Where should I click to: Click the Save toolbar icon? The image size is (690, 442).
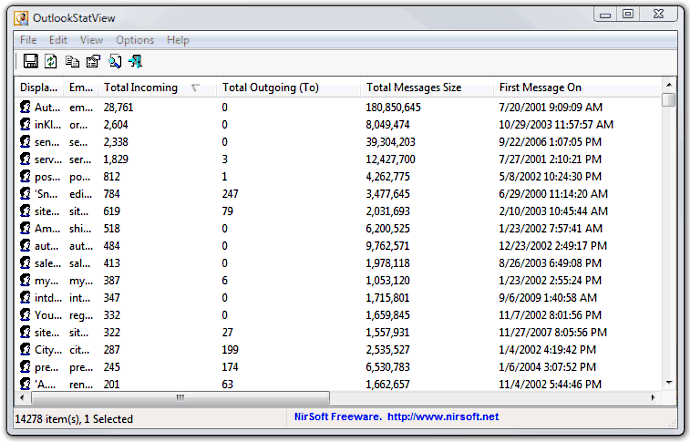pyautogui.click(x=30, y=62)
